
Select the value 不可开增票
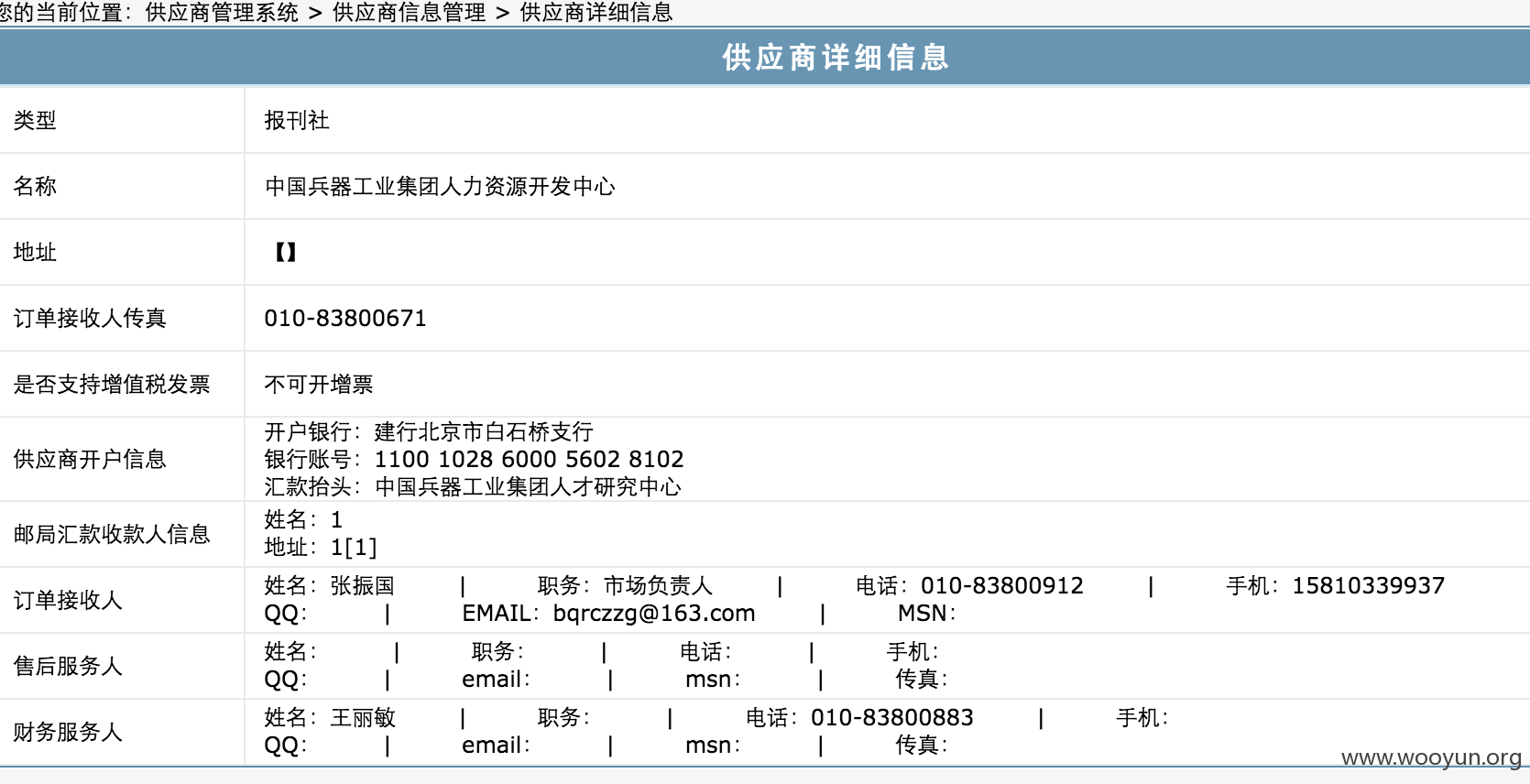pyautogui.click(x=319, y=384)
